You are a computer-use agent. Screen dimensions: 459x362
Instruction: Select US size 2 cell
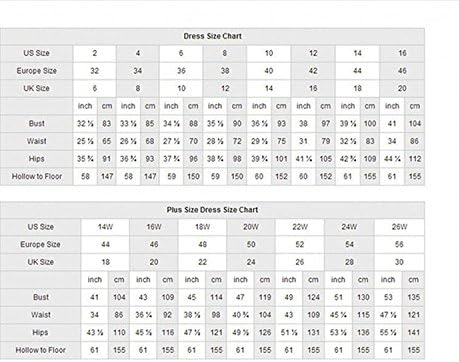95,53
